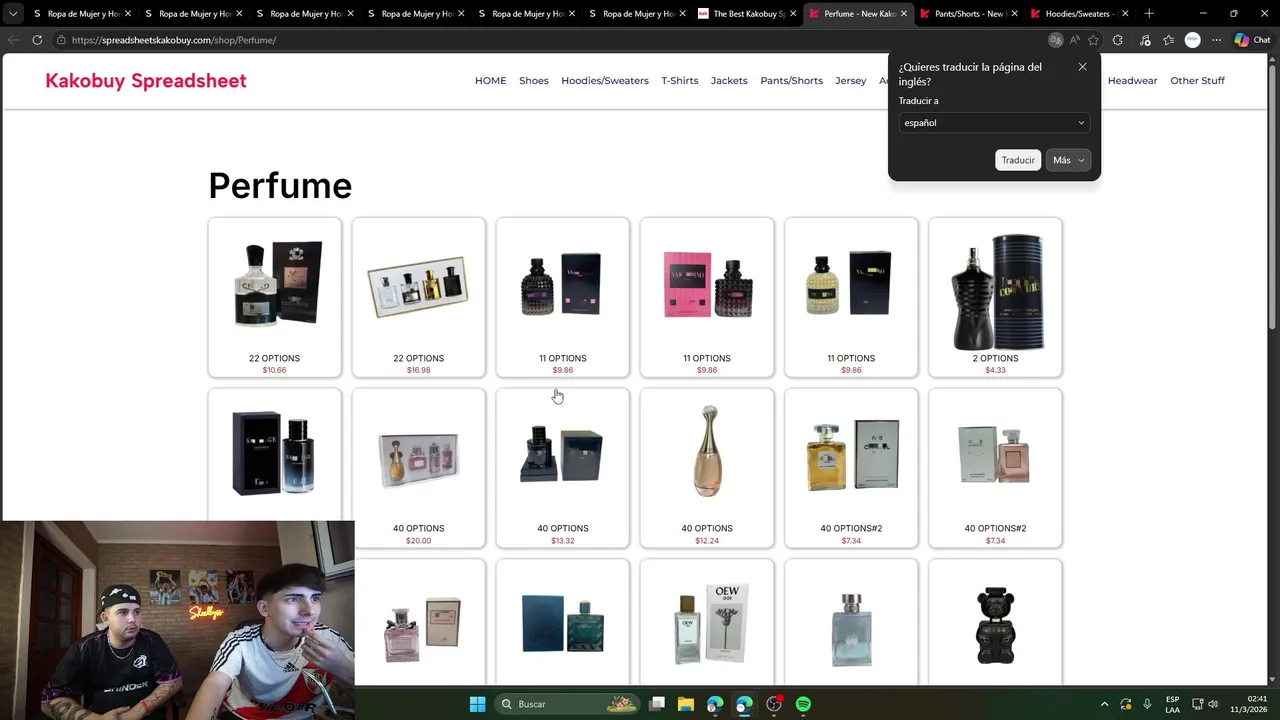Open Hoodies/Sweaters in site navigation

(605, 81)
